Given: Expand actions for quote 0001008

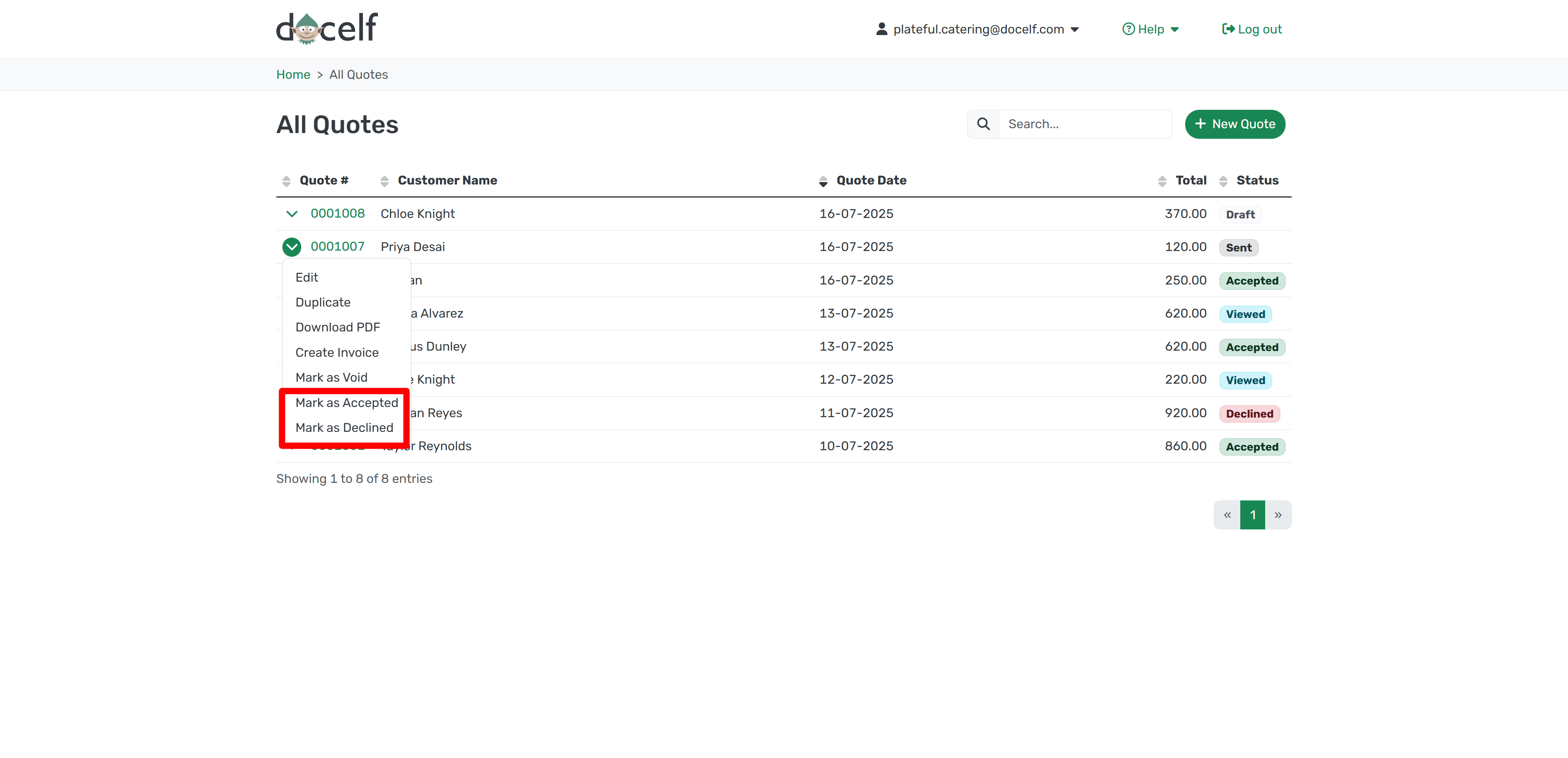Looking at the screenshot, I should click(291, 214).
